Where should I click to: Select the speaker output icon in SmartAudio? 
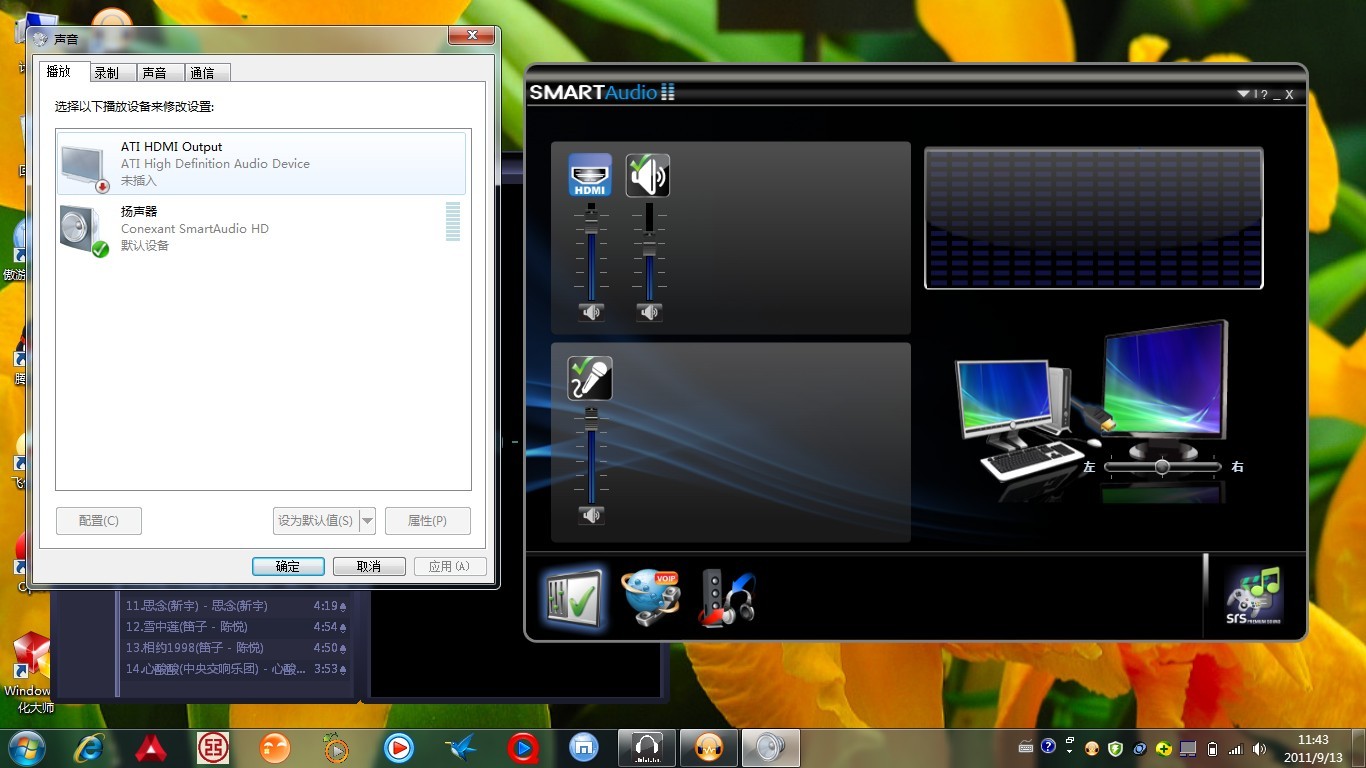(648, 175)
